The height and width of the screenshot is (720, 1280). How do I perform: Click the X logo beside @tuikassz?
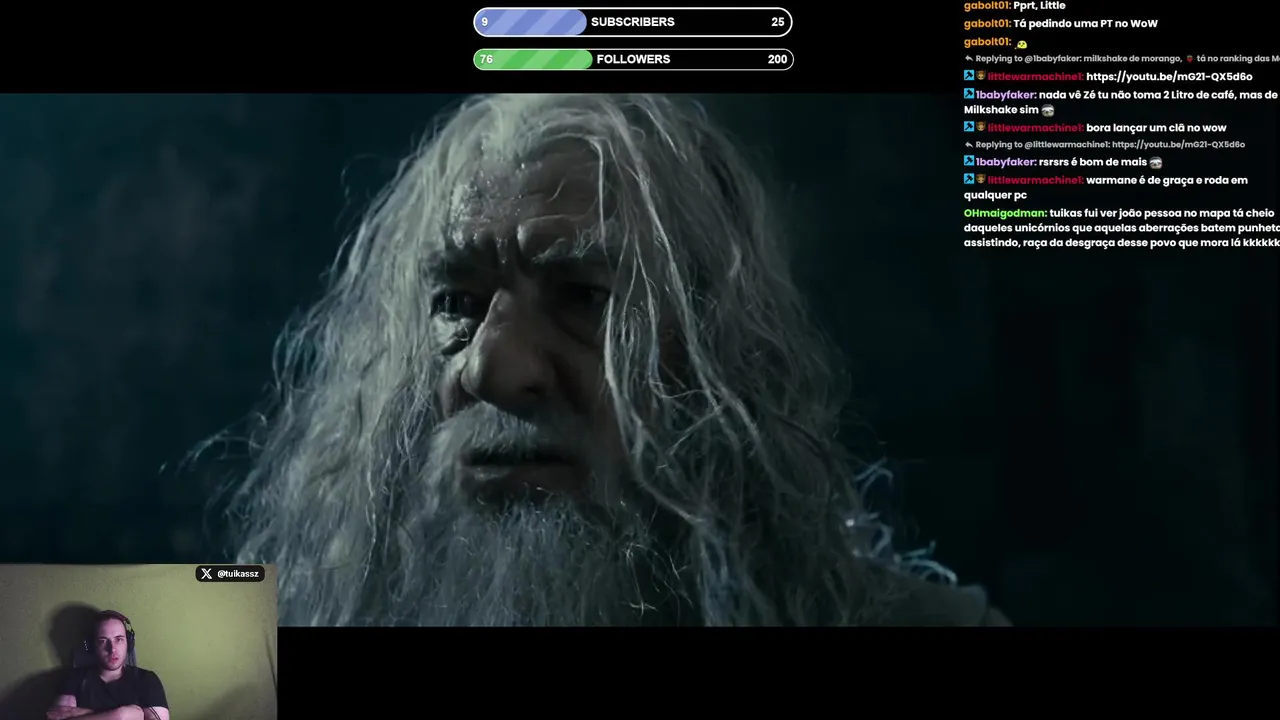206,574
